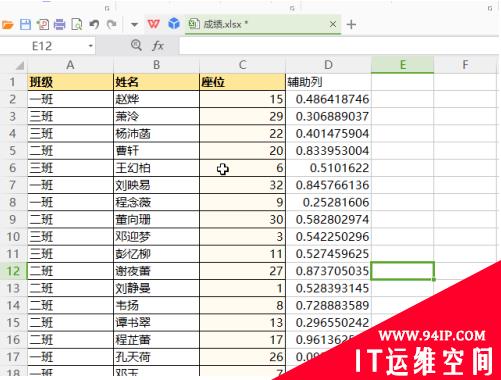Close the 成绩.xlsx tab
501x380 pixels.
tap(333, 24)
